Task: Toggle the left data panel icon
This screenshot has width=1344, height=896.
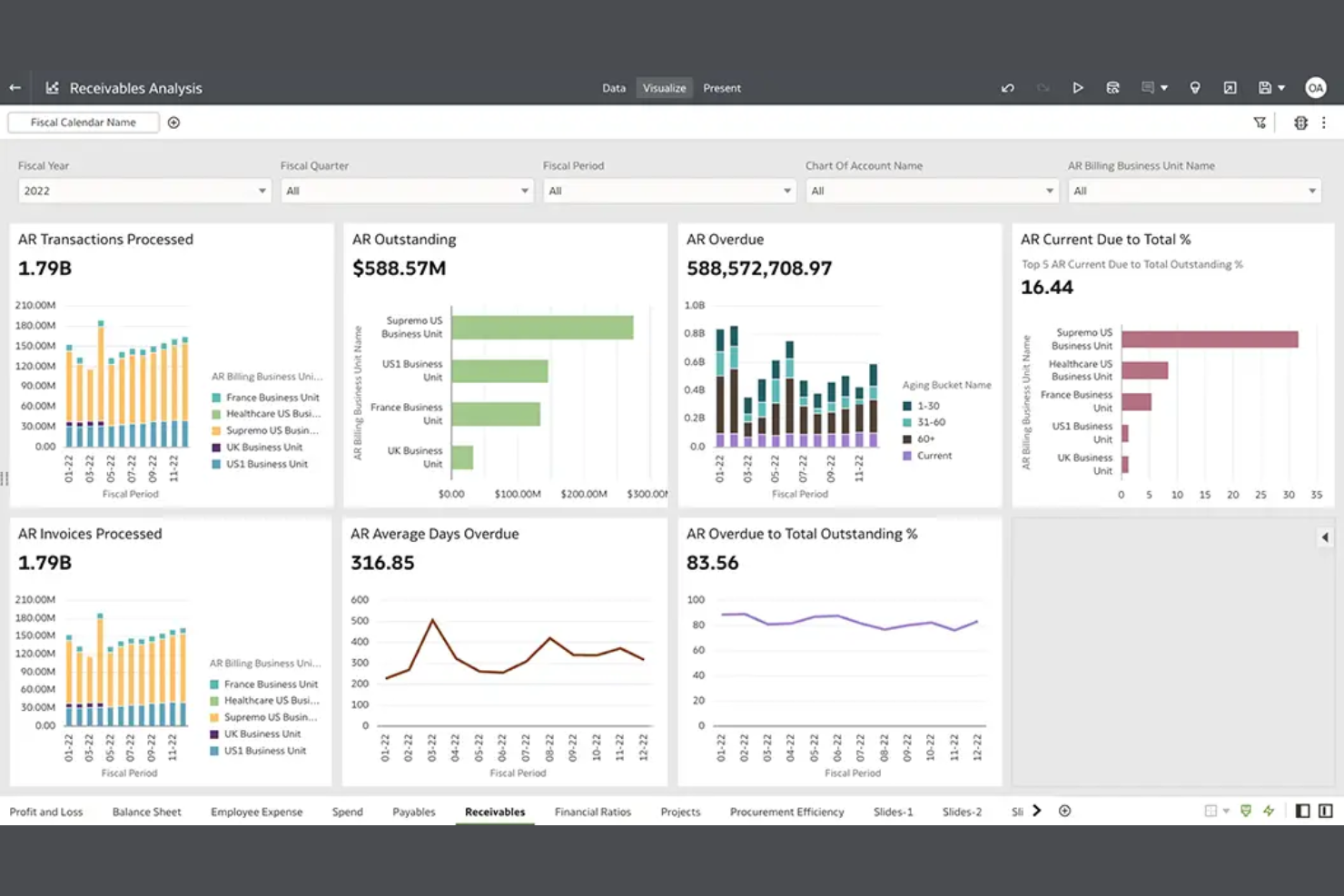Action: tap(1302, 811)
